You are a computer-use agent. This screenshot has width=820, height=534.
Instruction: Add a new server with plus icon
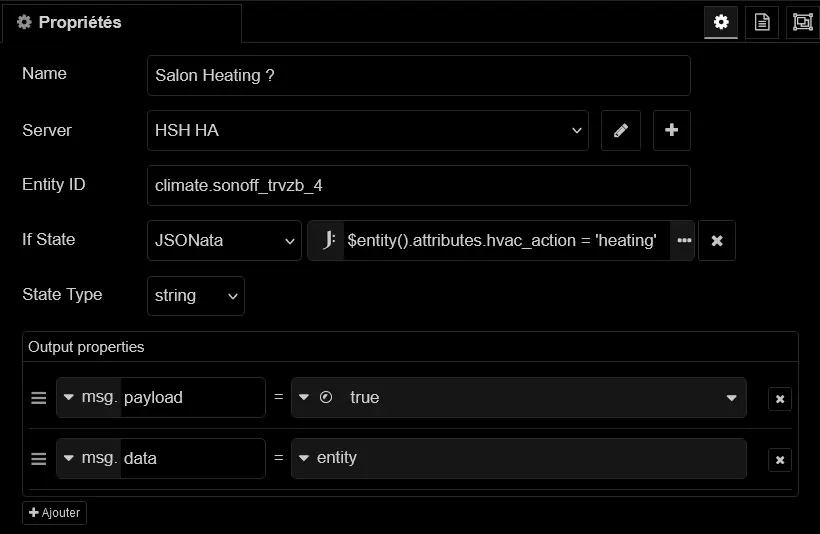click(671, 130)
